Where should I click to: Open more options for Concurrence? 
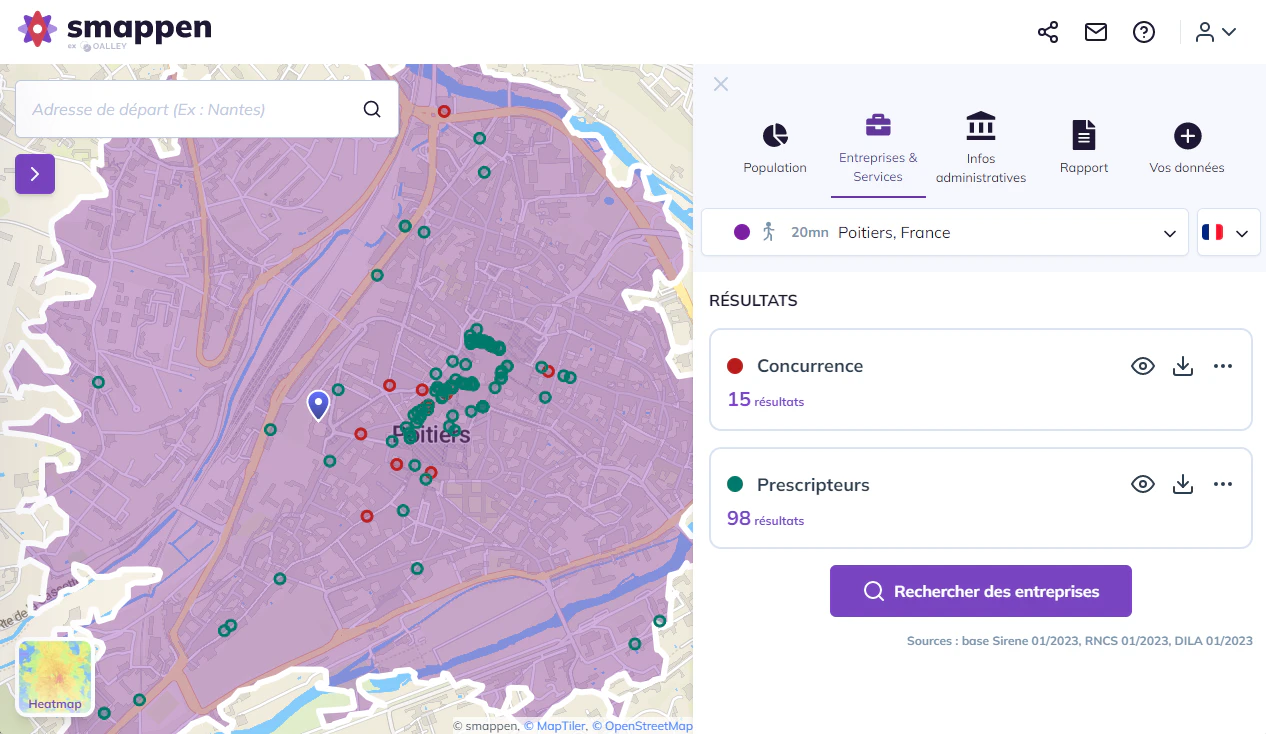coord(1223,366)
